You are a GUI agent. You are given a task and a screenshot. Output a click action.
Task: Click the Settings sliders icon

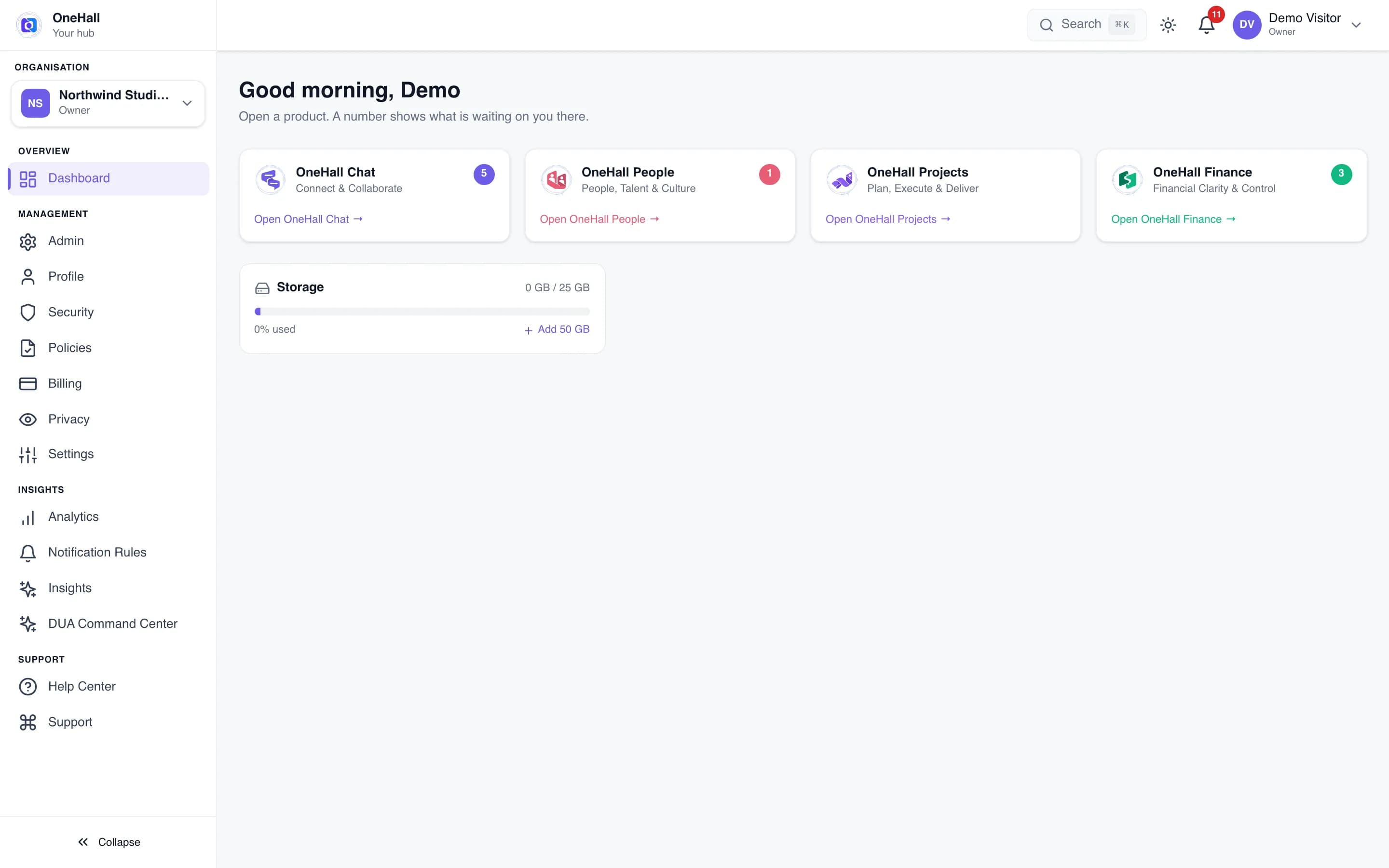27,455
